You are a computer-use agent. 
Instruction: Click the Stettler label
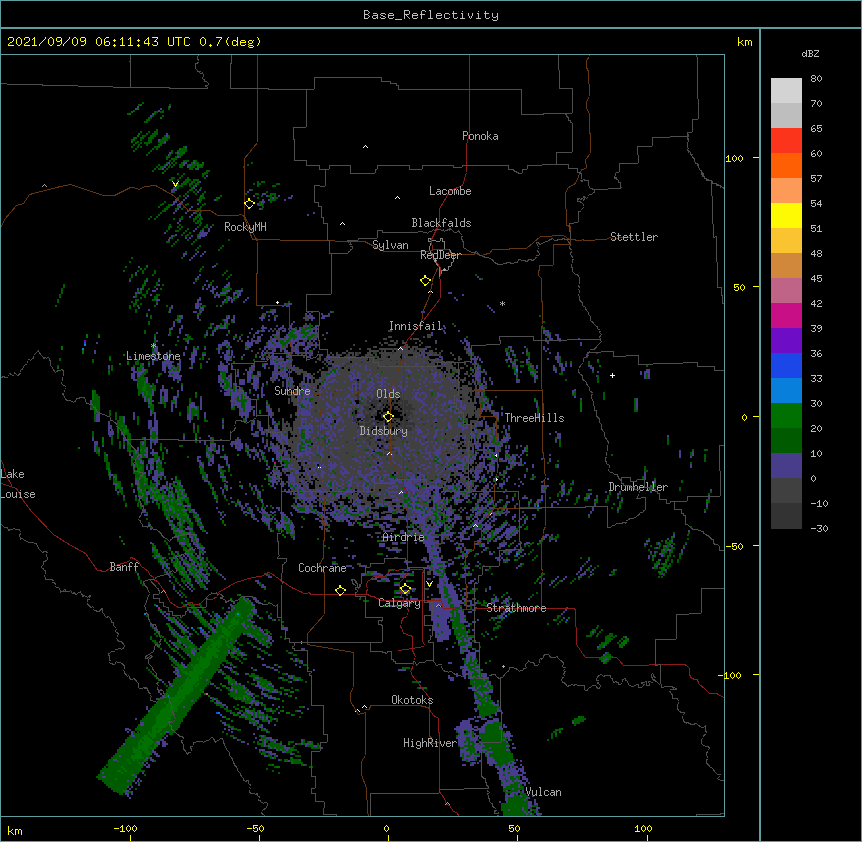point(634,237)
